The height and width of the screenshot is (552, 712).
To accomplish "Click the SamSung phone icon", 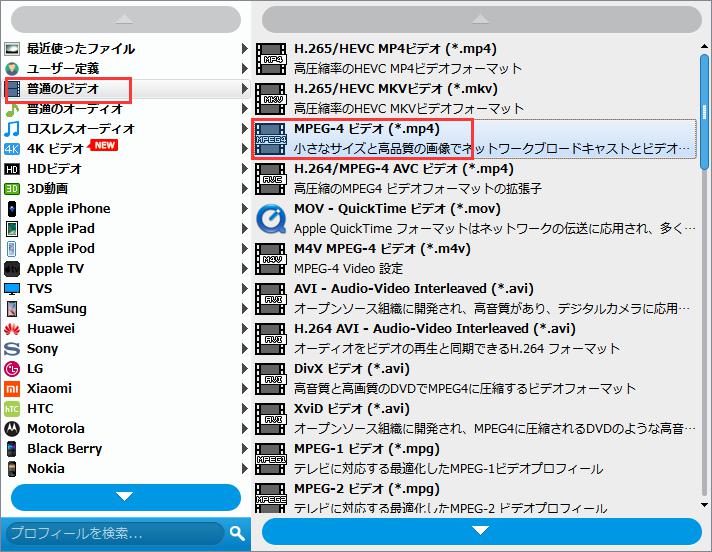I will [x=12, y=309].
